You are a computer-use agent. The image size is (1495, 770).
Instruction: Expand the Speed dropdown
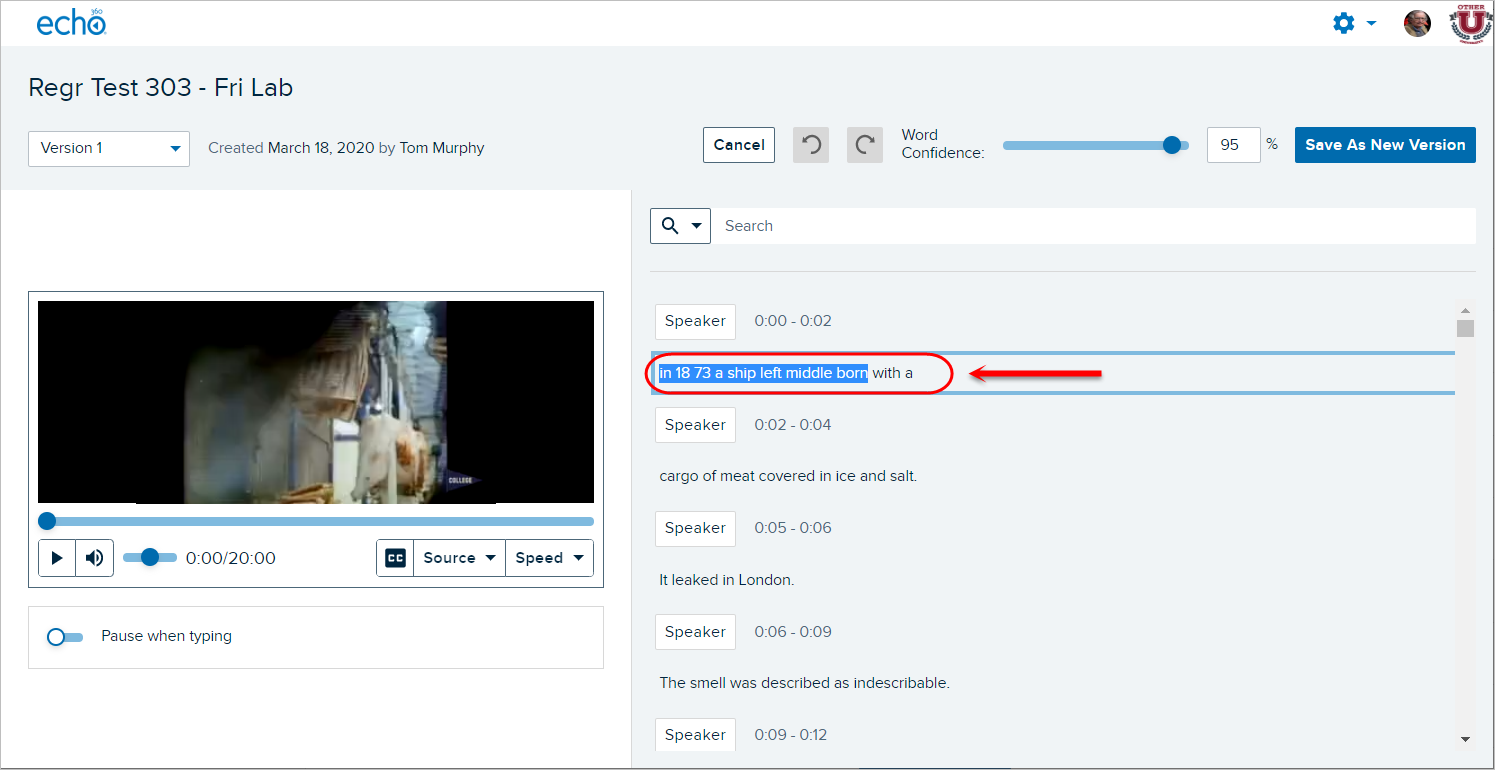pyautogui.click(x=549, y=558)
